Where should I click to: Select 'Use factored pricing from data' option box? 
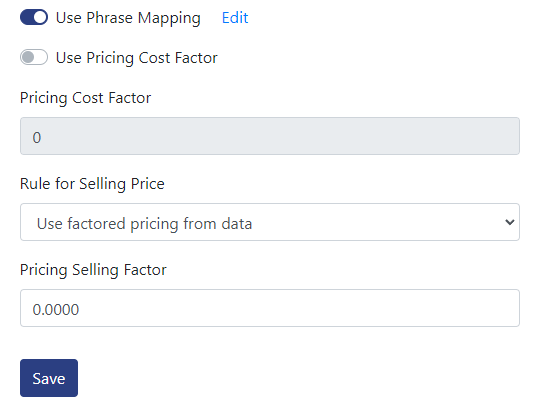270,222
